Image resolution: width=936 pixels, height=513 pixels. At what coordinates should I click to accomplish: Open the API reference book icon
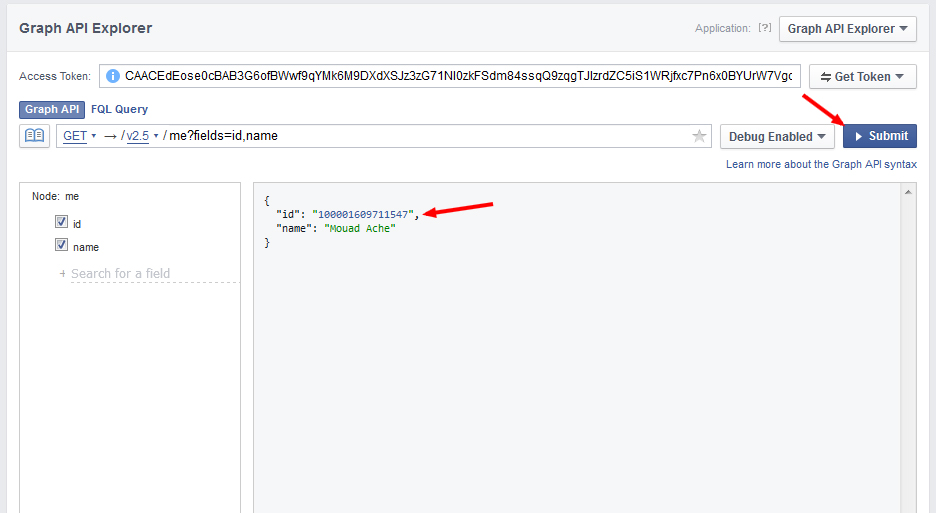click(x=34, y=136)
